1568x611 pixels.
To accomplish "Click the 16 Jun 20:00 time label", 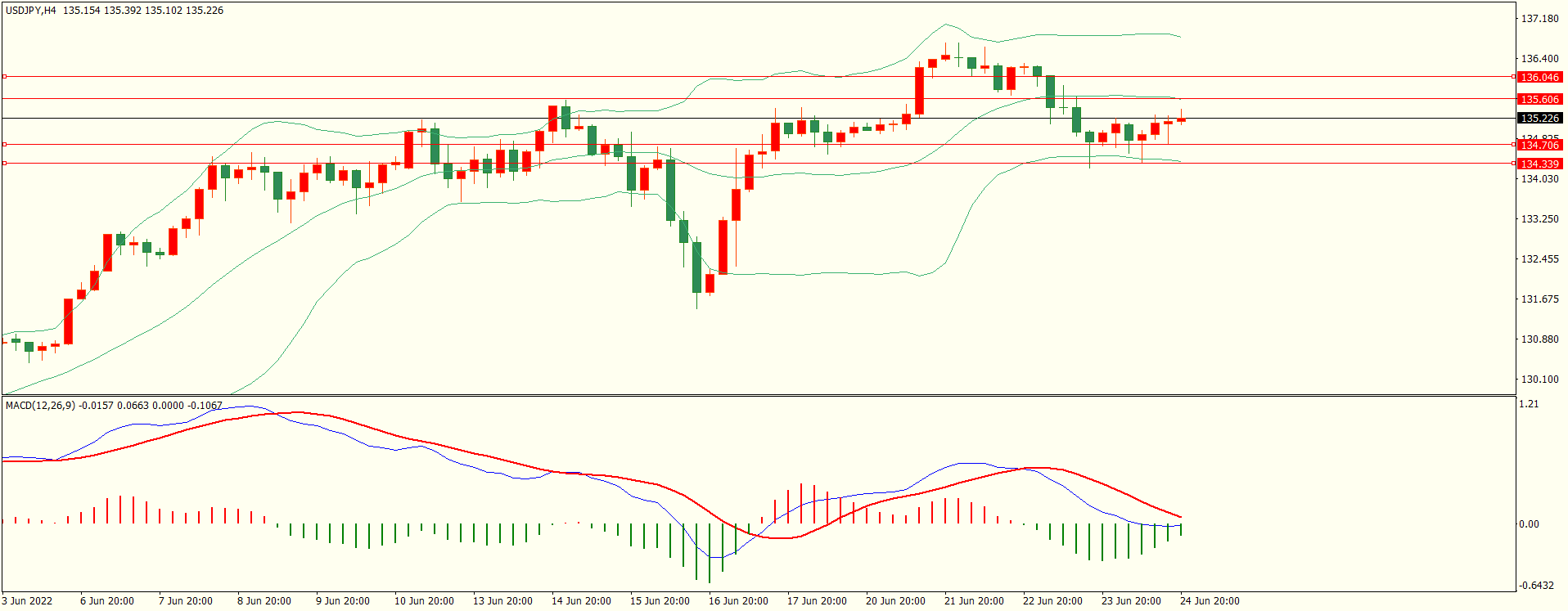I will 738,600.
